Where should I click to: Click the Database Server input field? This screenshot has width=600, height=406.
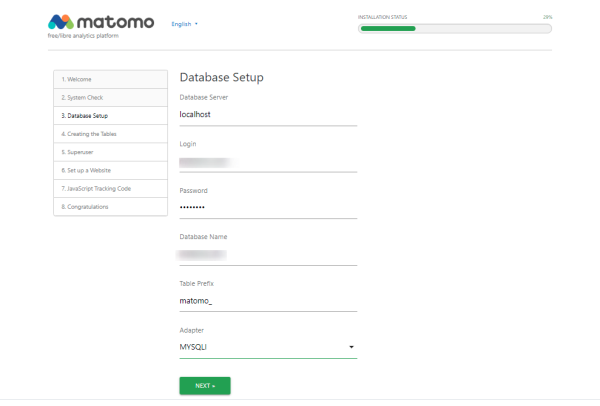(267, 115)
